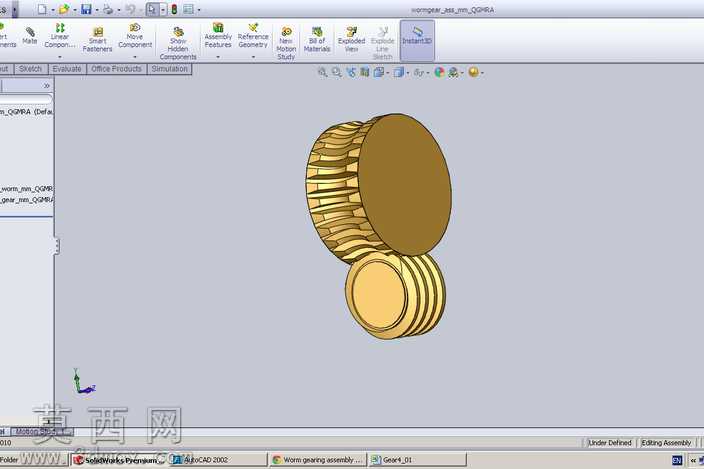Screen dimensions: 704x469
Task: Switch to the Simulation tab
Action: 169,69
